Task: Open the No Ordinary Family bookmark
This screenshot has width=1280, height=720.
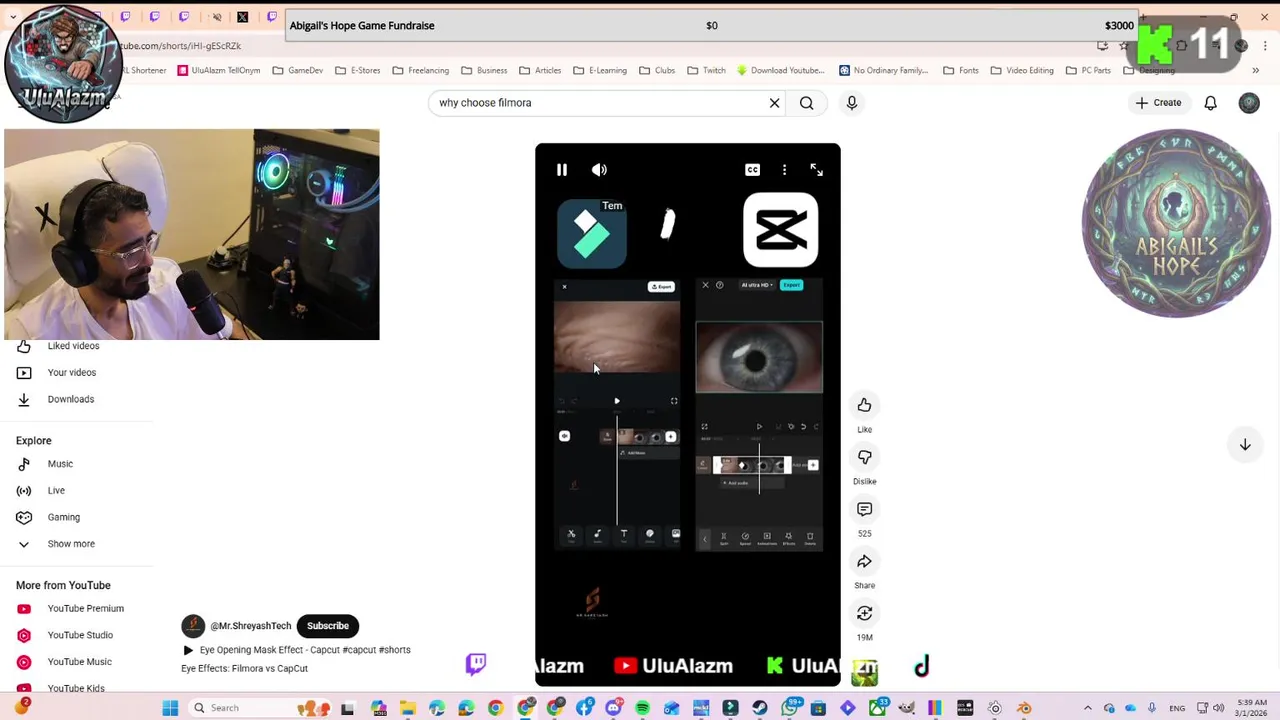Action: point(884,71)
